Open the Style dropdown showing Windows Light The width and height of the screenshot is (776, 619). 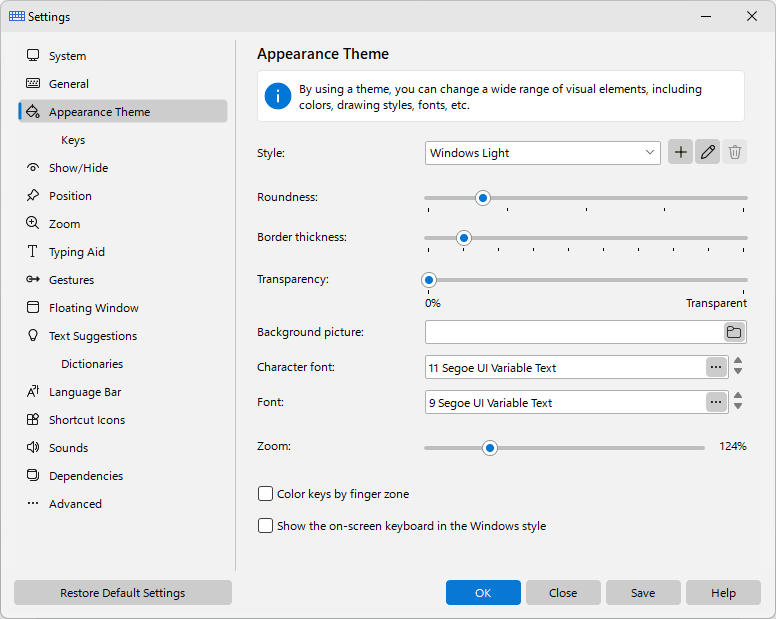click(x=542, y=153)
